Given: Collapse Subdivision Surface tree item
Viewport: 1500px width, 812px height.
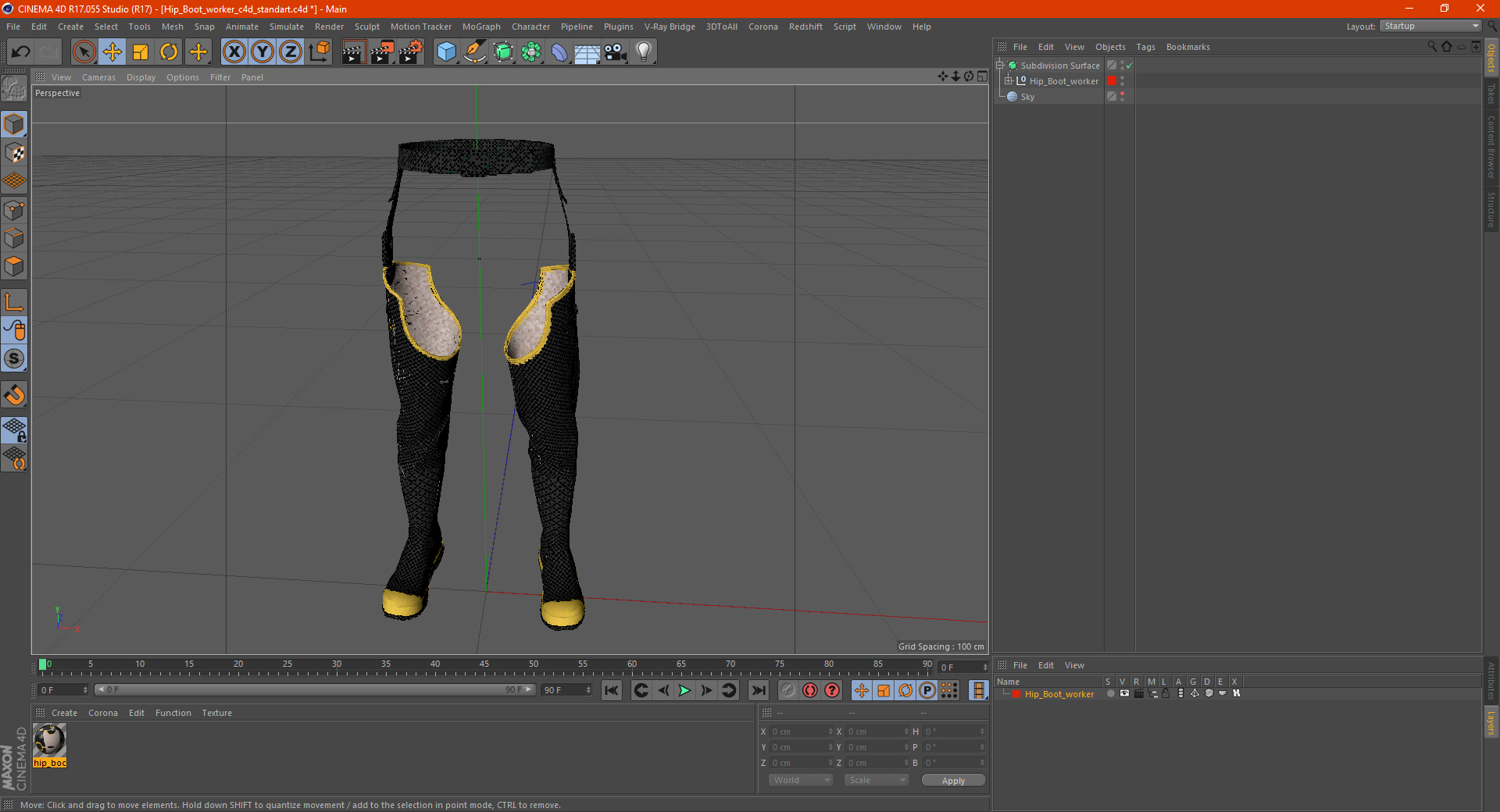Looking at the screenshot, I should [1000, 66].
